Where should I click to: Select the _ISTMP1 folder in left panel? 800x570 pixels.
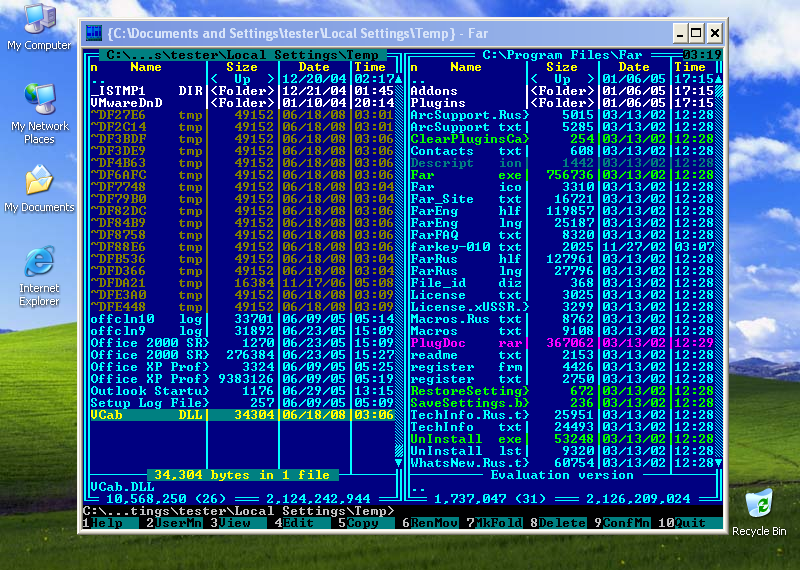pyautogui.click(x=242, y=91)
